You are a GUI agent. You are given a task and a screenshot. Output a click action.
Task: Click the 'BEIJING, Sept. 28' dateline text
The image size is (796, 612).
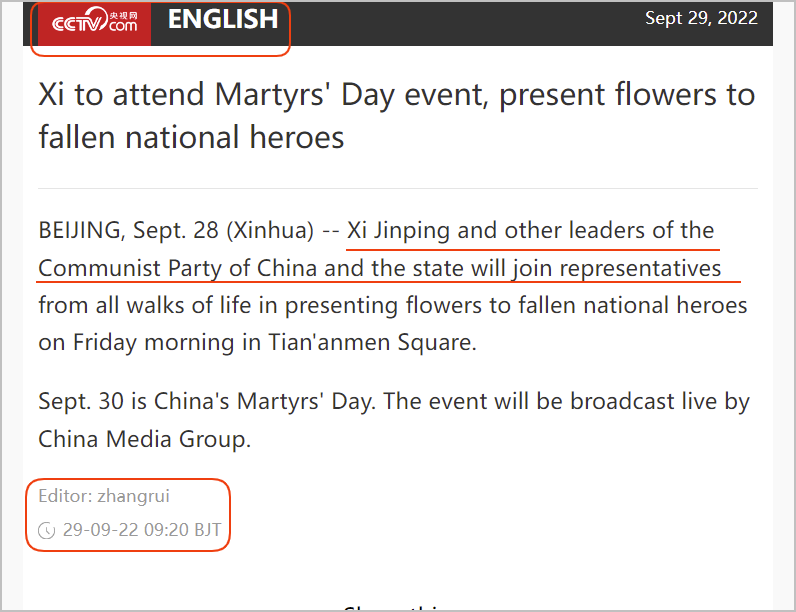click(128, 230)
